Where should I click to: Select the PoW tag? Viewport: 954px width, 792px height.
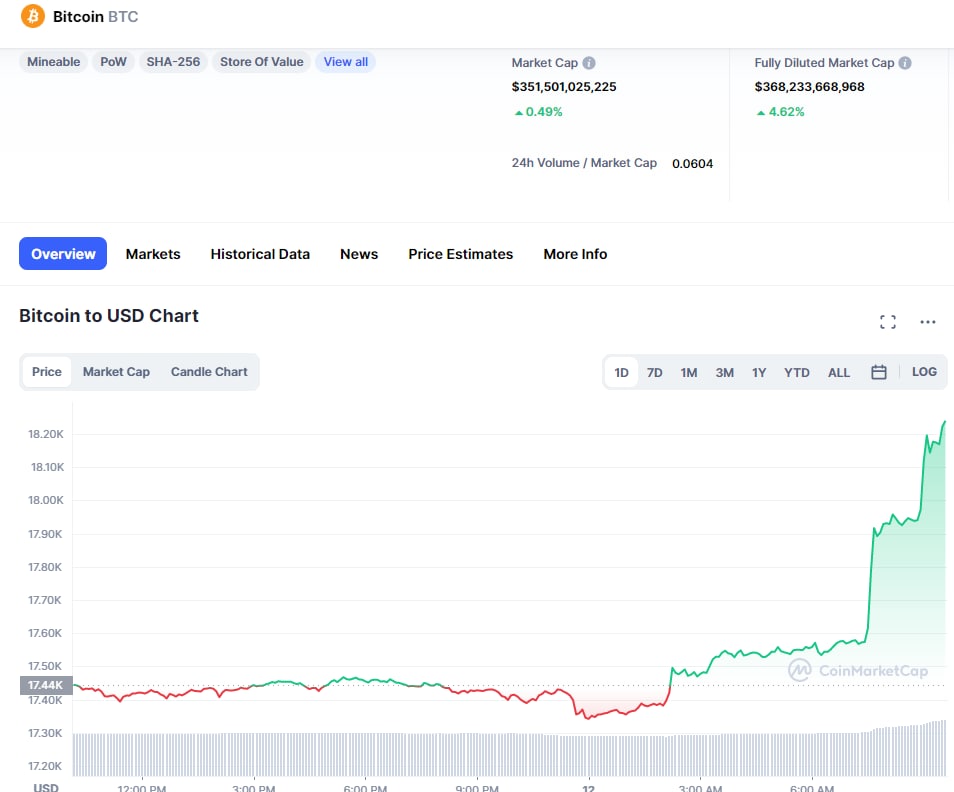113,62
